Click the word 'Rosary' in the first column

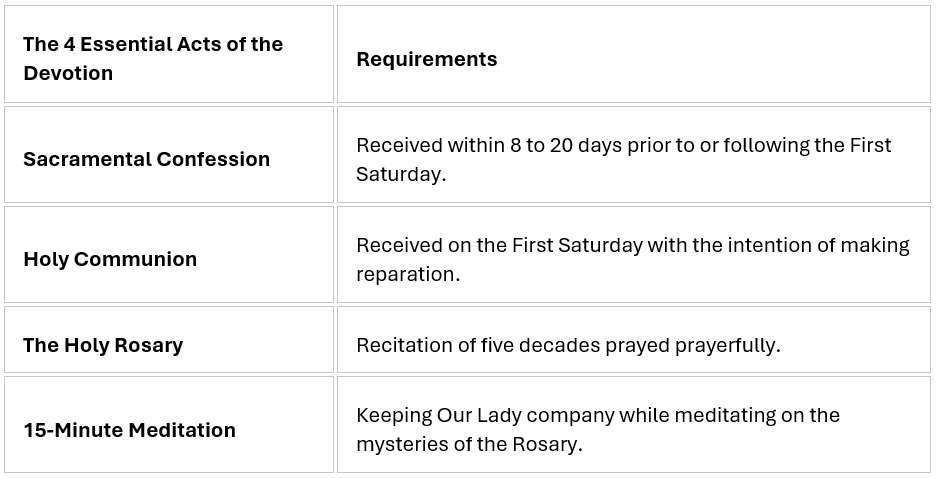(x=149, y=346)
